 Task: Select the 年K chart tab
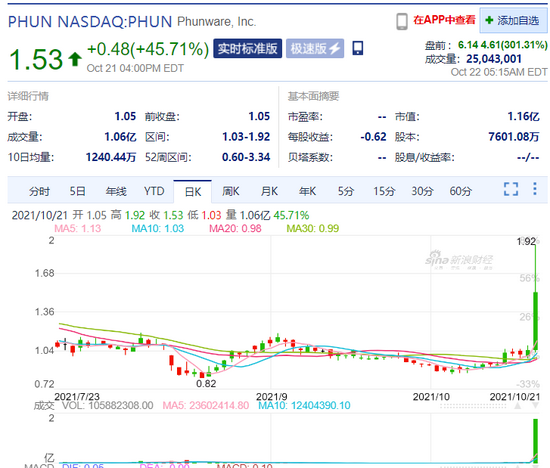coord(307,192)
